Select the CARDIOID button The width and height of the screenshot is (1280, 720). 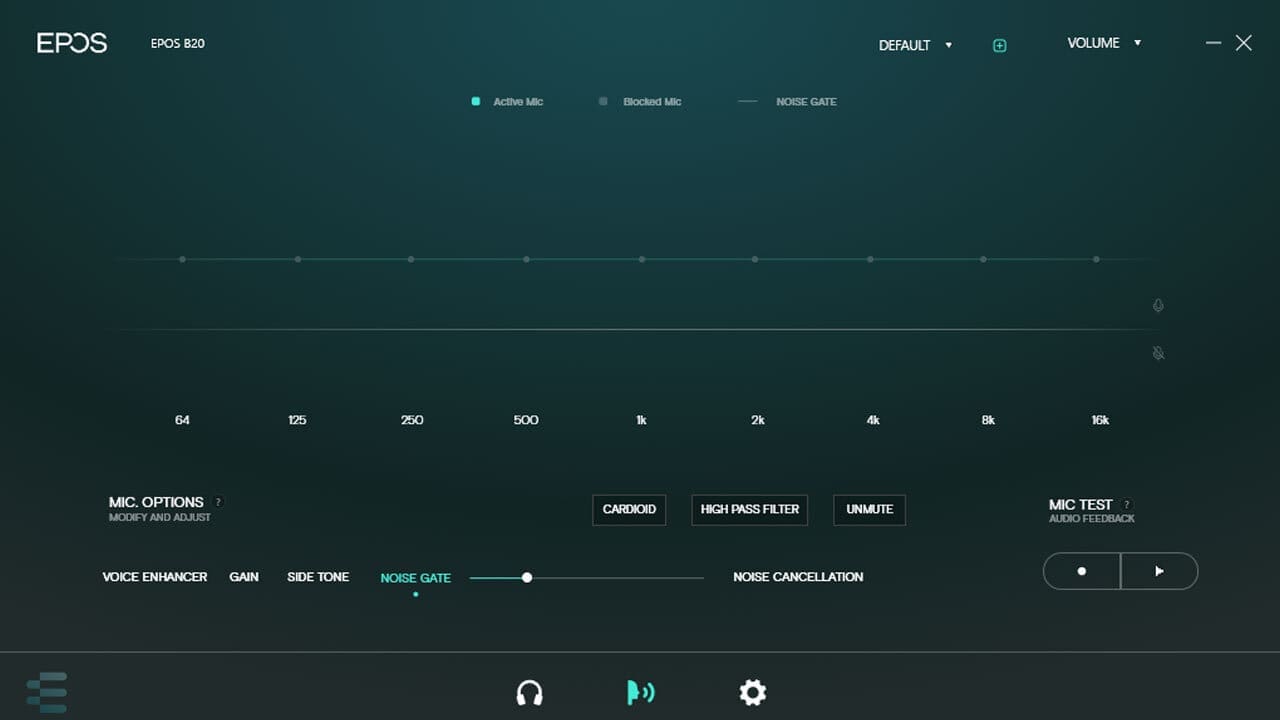tap(629, 510)
